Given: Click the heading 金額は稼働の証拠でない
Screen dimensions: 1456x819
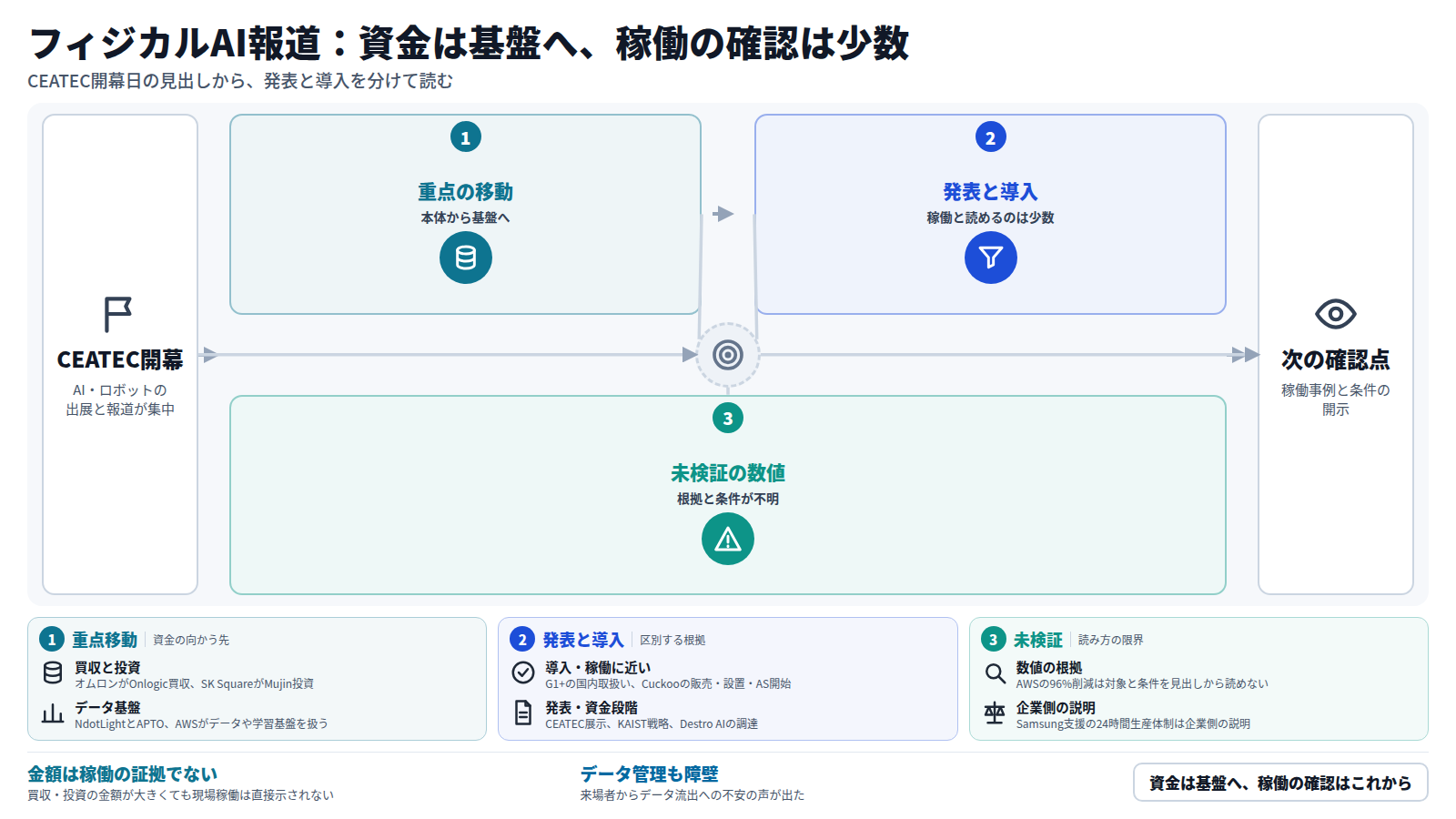Looking at the screenshot, I should [x=122, y=774].
